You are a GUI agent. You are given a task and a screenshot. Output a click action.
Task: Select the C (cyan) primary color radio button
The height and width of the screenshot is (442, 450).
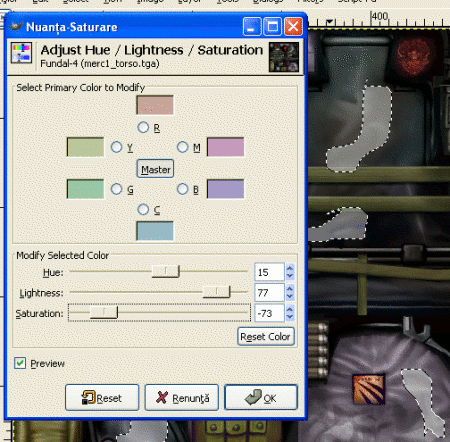pos(143,209)
